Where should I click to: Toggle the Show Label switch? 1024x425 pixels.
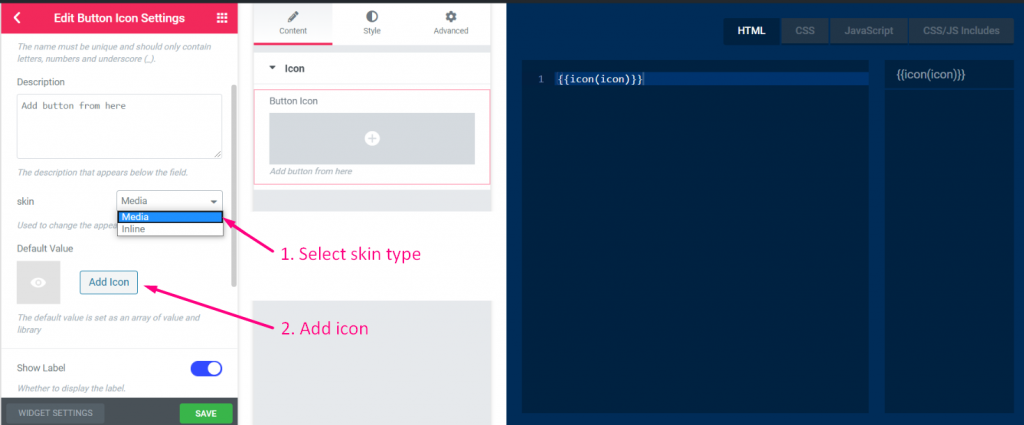click(206, 368)
